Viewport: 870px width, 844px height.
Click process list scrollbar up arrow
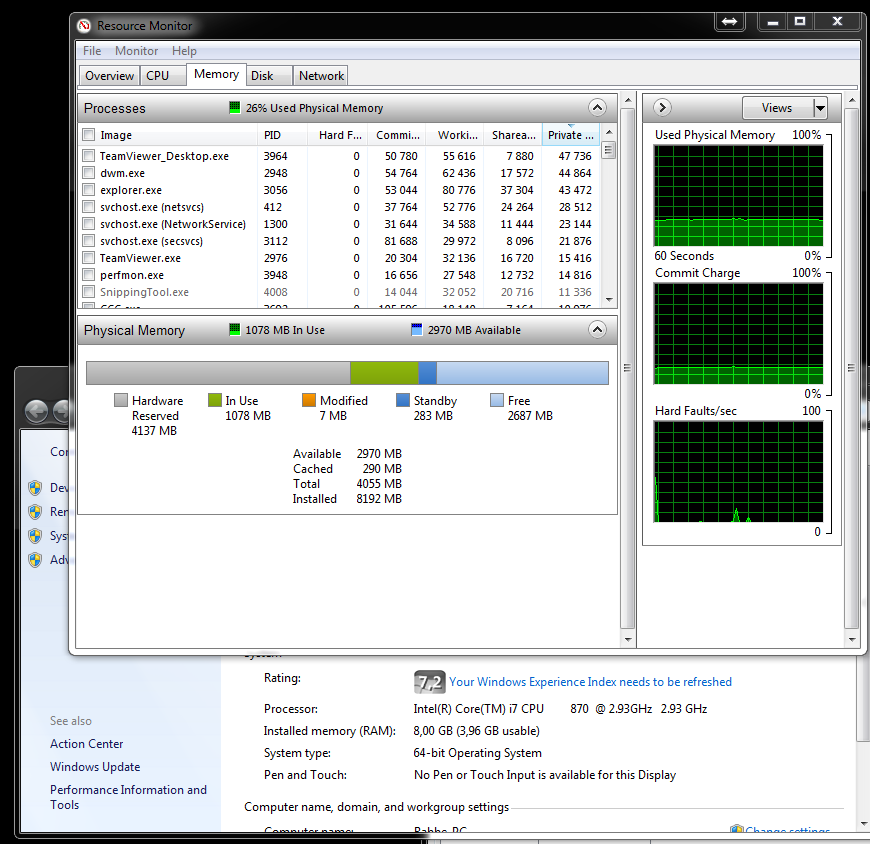pos(609,133)
